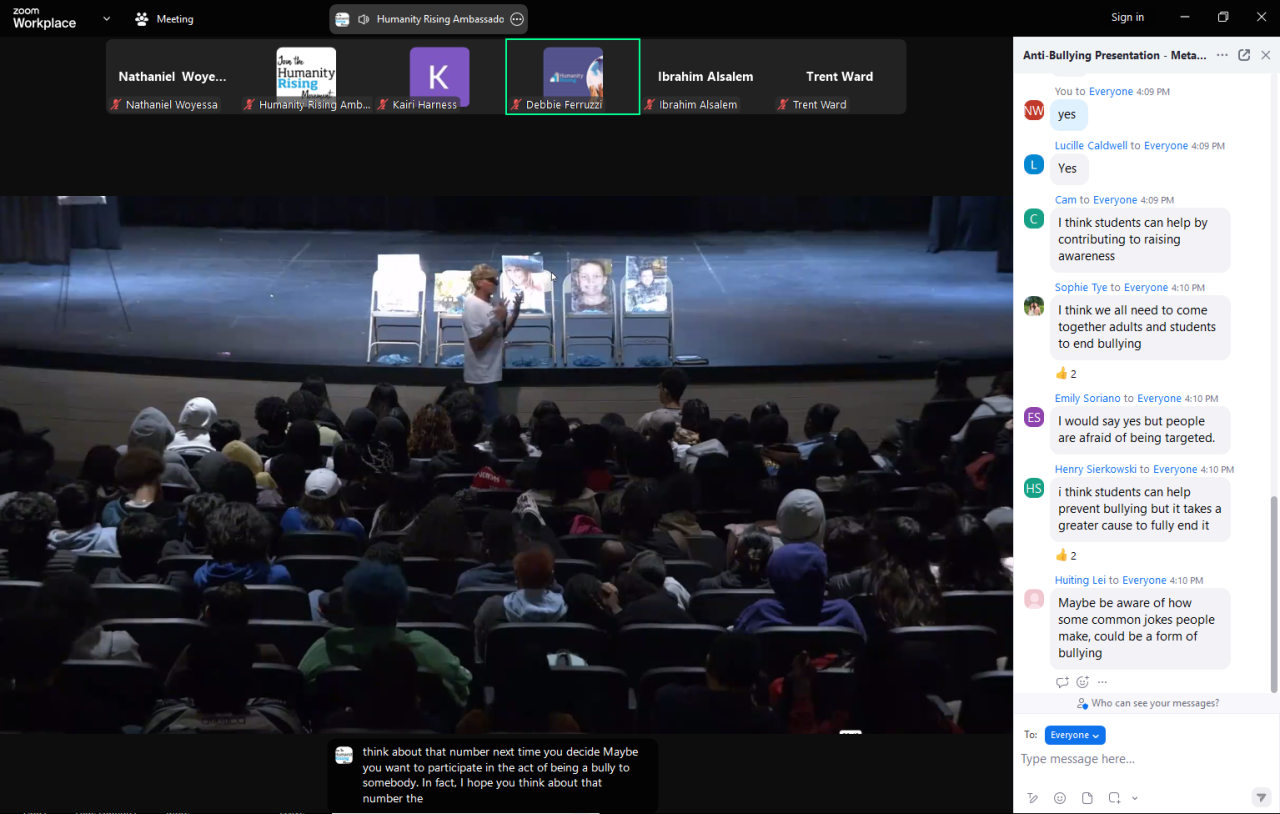
Task: Click the speaker icon in active speaker bar
Action: (363, 19)
